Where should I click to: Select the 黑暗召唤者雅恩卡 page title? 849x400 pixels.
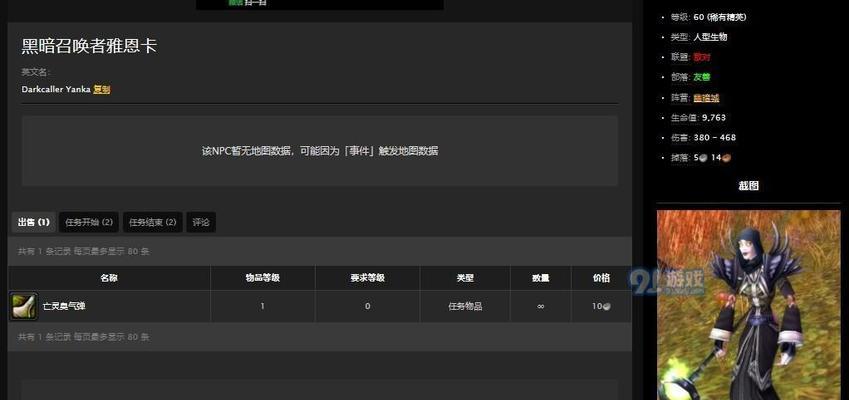tap(89, 46)
